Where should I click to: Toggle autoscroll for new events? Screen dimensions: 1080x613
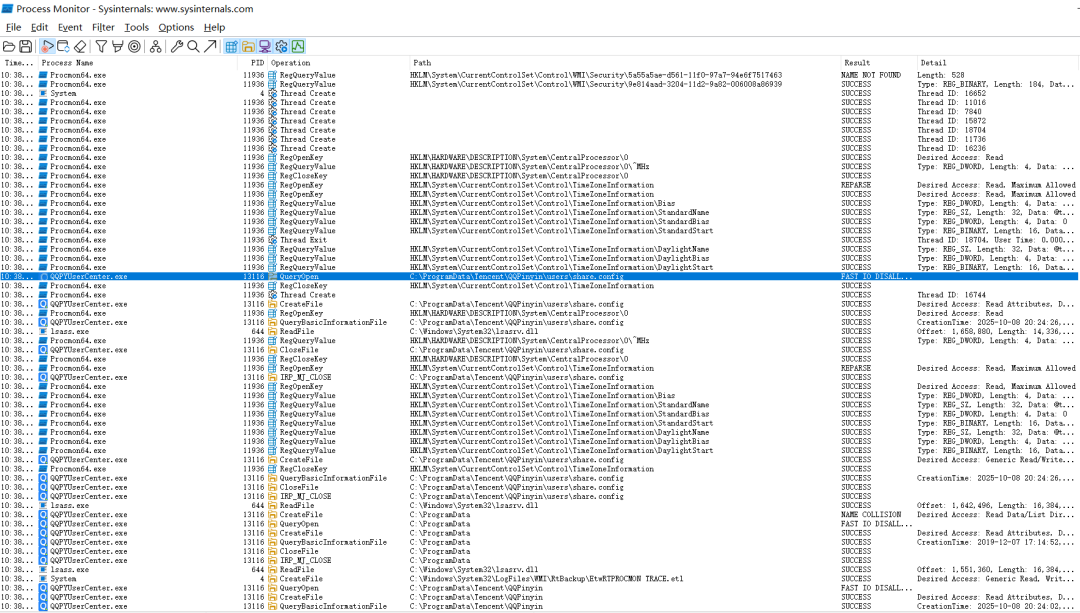(64, 46)
